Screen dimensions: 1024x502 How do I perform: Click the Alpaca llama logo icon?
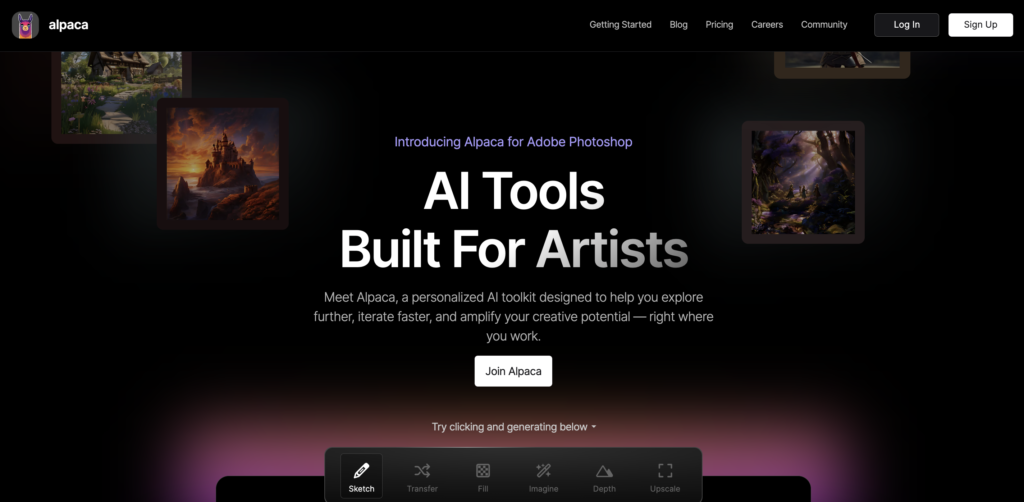(x=25, y=25)
